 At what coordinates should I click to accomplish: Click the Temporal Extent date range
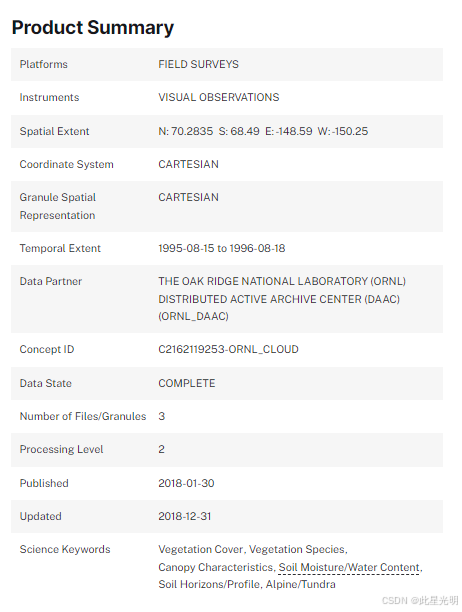(x=222, y=248)
